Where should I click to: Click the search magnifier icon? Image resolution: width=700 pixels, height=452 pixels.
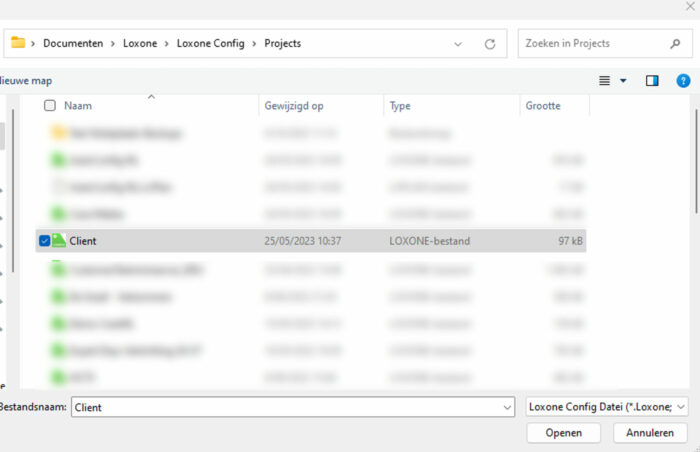pos(675,44)
